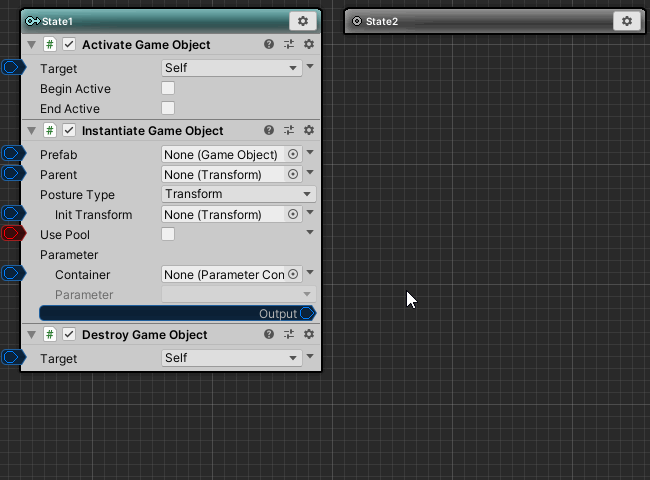The width and height of the screenshot is (650, 480).
Task: Open State2 settings gear button
Action: pos(626,21)
